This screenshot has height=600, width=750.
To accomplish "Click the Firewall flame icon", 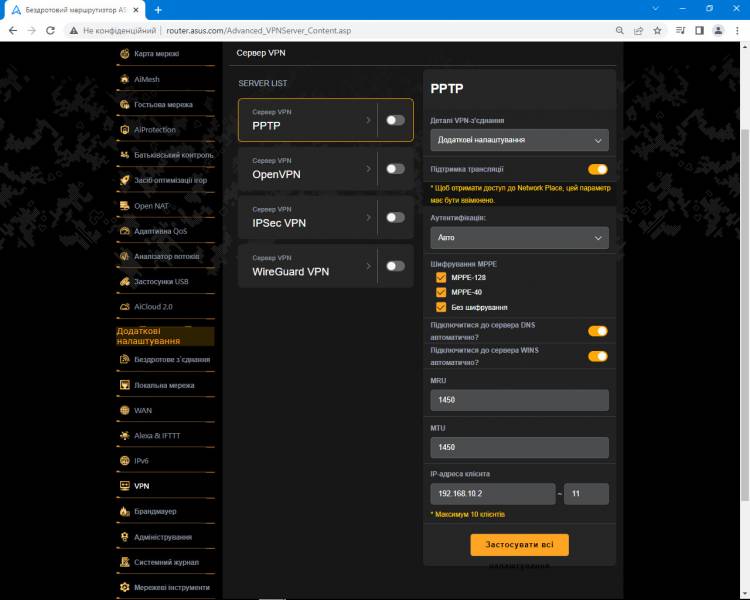I will click(x=125, y=511).
